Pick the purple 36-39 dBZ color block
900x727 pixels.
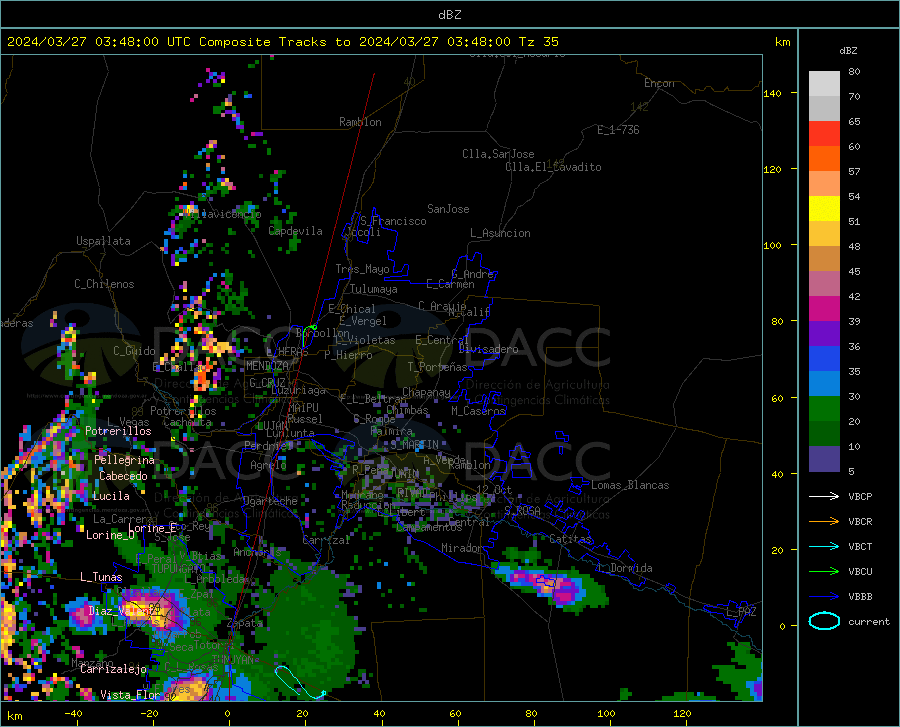tap(824, 334)
